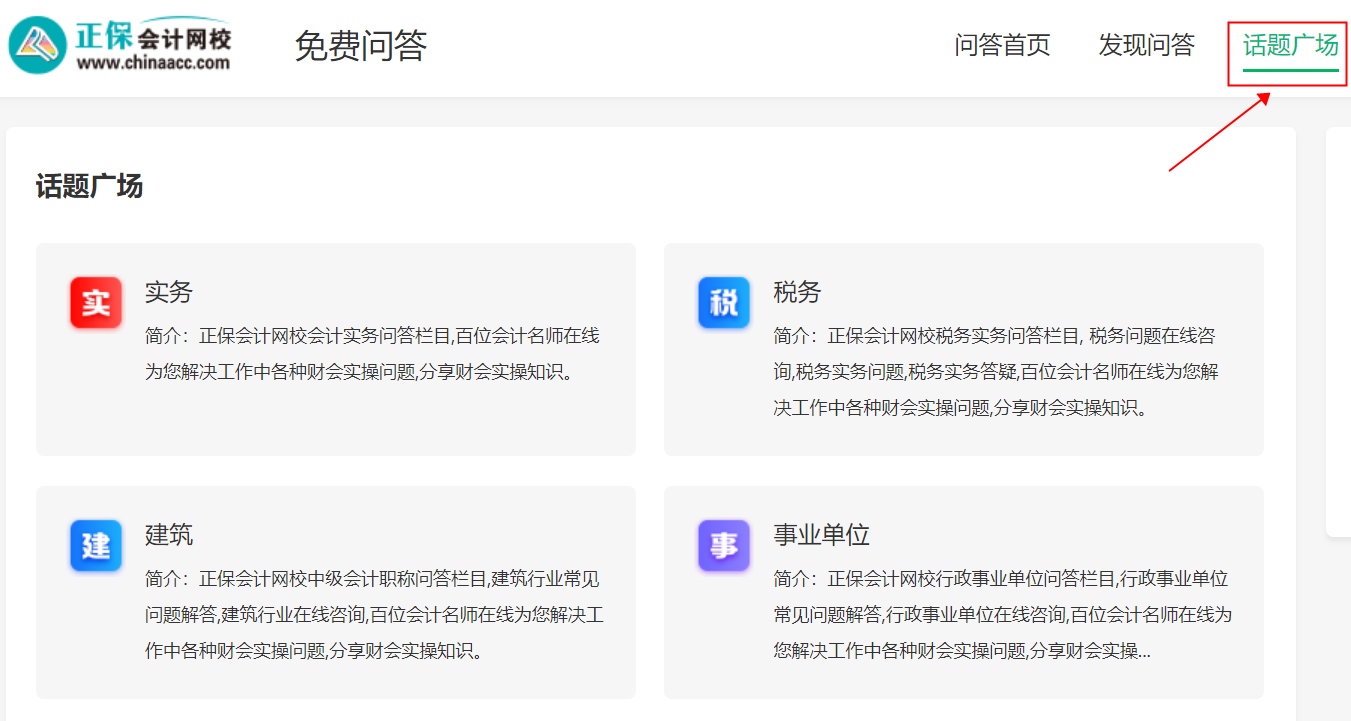Open the 发现问答 menu item
This screenshot has height=721, width=1351.
(x=1147, y=45)
